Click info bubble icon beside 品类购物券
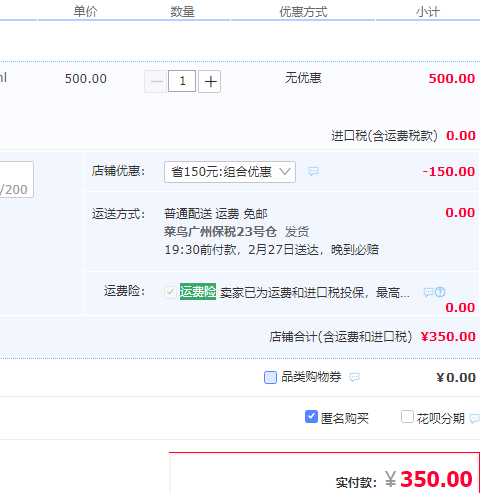 354,377
